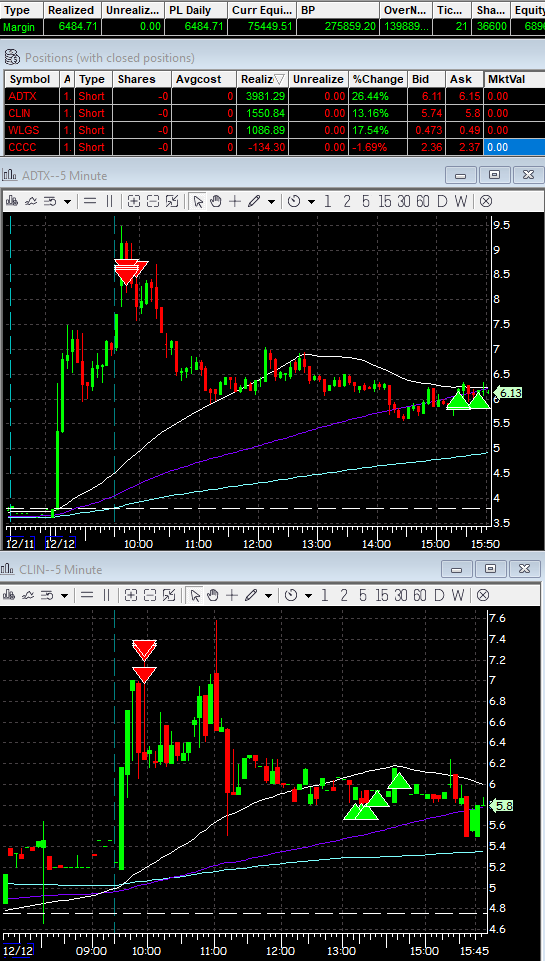Screen dimensions: 545x961
Task: Switch ADTX chart to Weekly (W)
Action: [461, 201]
